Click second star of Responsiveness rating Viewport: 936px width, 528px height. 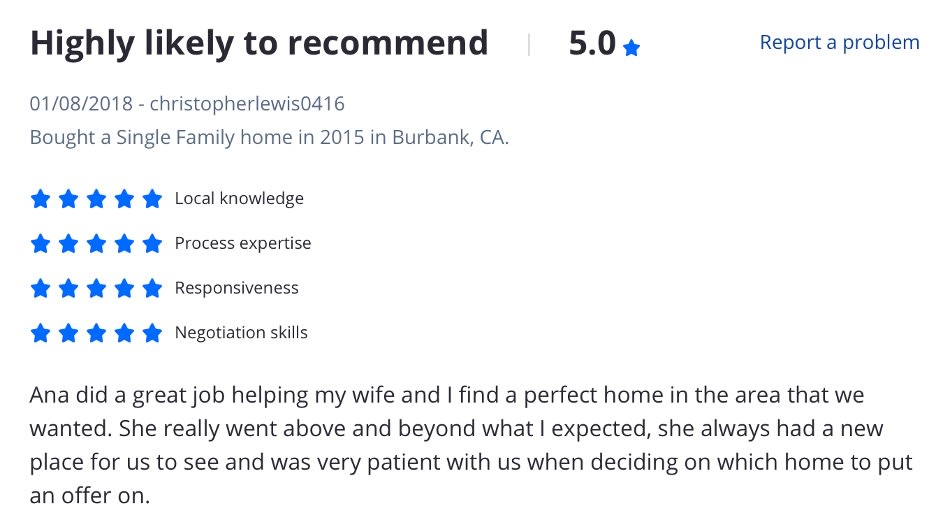[x=69, y=288]
